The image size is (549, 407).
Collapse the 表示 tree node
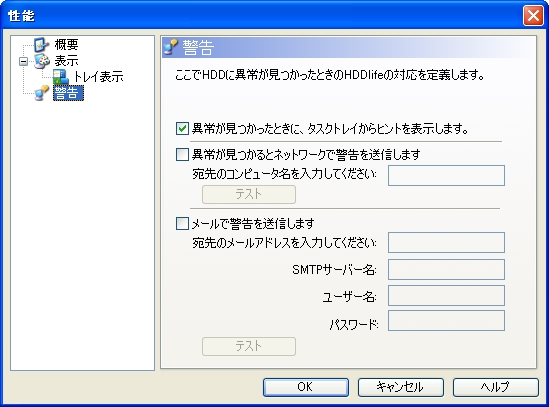pyautogui.click(x=23, y=62)
